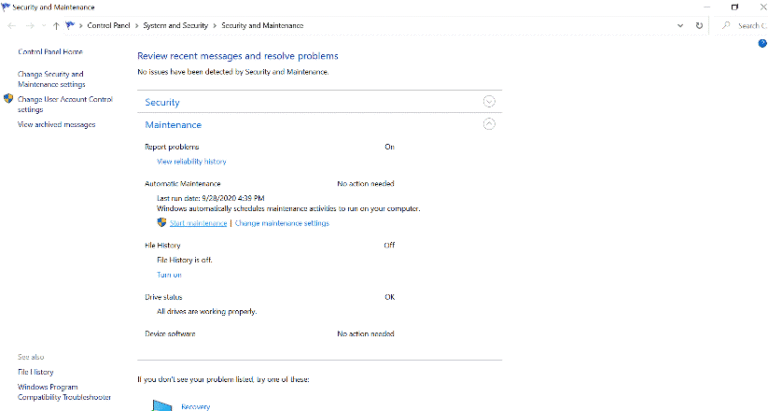Viewport: 768px width, 411px height.
Task: Click View archived messages in sidebar
Action: (x=56, y=125)
